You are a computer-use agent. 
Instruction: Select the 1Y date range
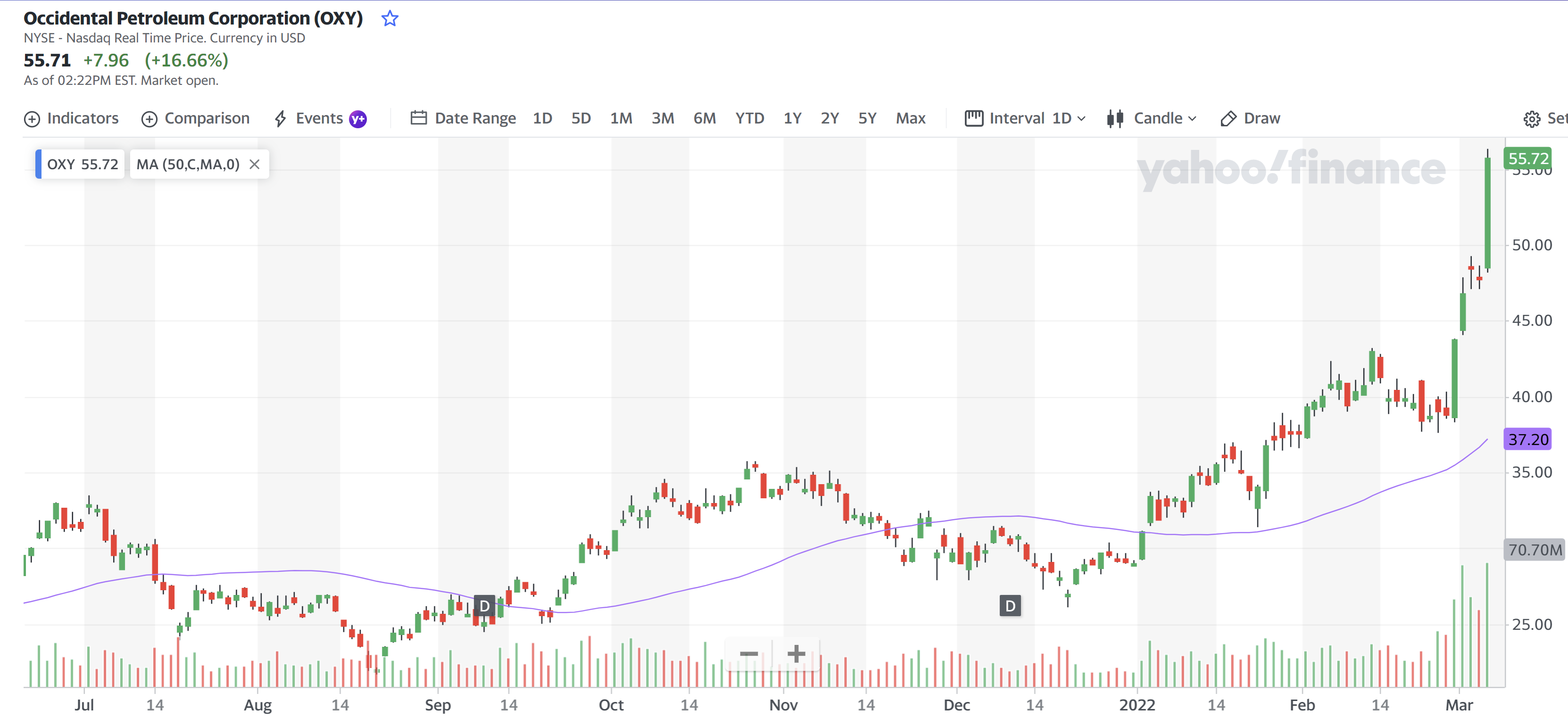[x=792, y=118]
